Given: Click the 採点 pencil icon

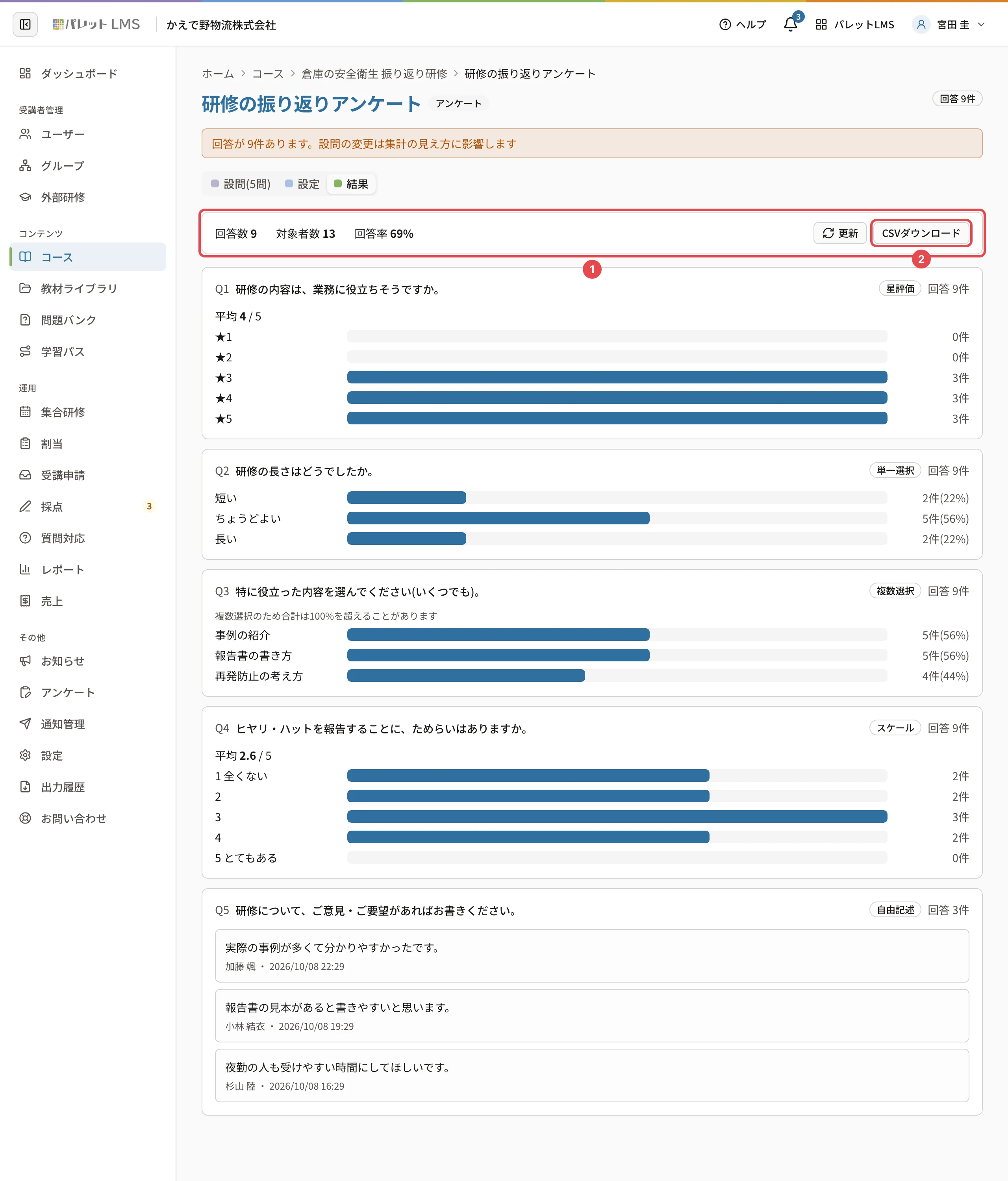Looking at the screenshot, I should coord(25,507).
